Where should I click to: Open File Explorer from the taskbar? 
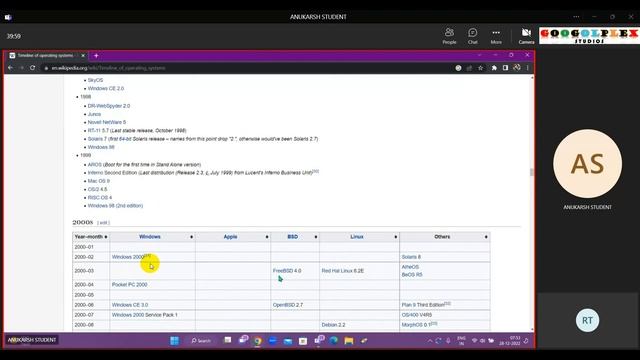tap(349, 340)
